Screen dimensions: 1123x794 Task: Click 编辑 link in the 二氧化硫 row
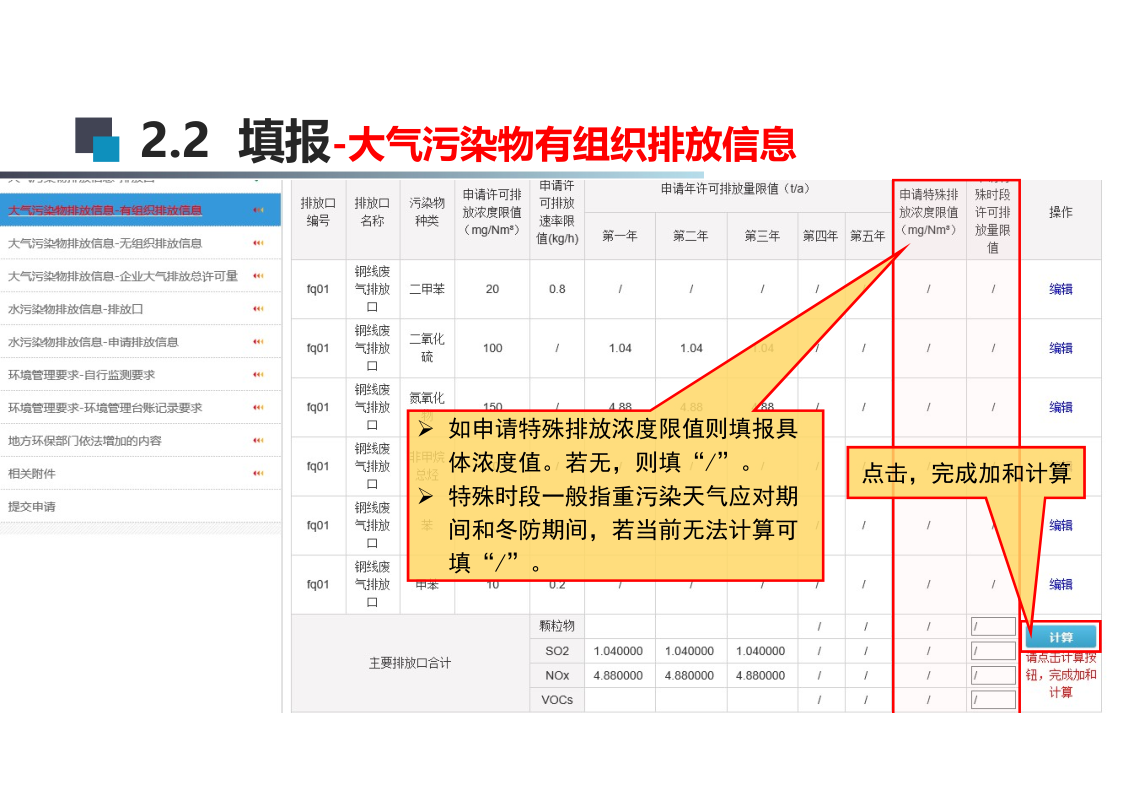(x=1061, y=349)
